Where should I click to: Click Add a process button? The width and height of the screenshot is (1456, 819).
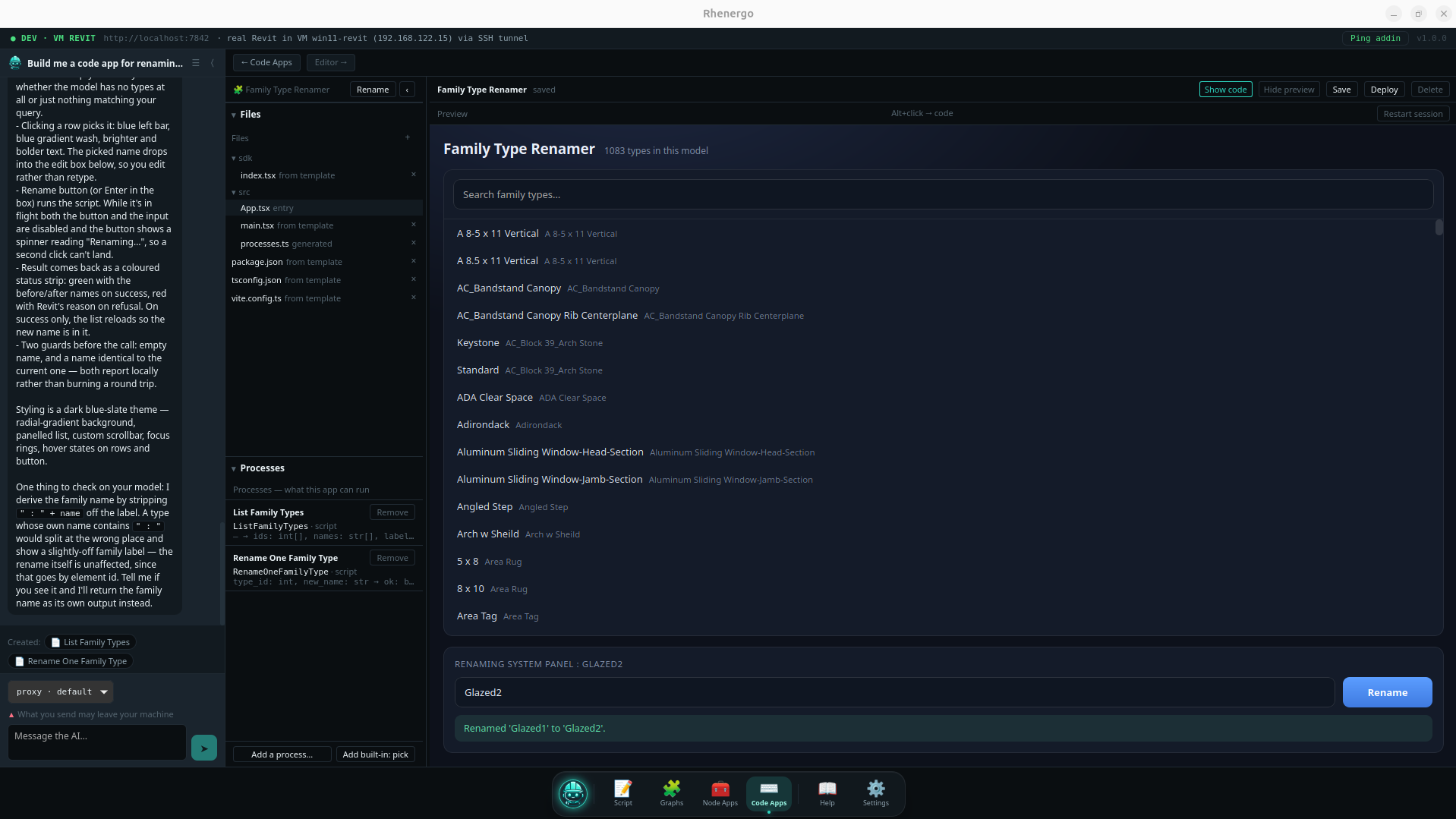tap(282, 754)
